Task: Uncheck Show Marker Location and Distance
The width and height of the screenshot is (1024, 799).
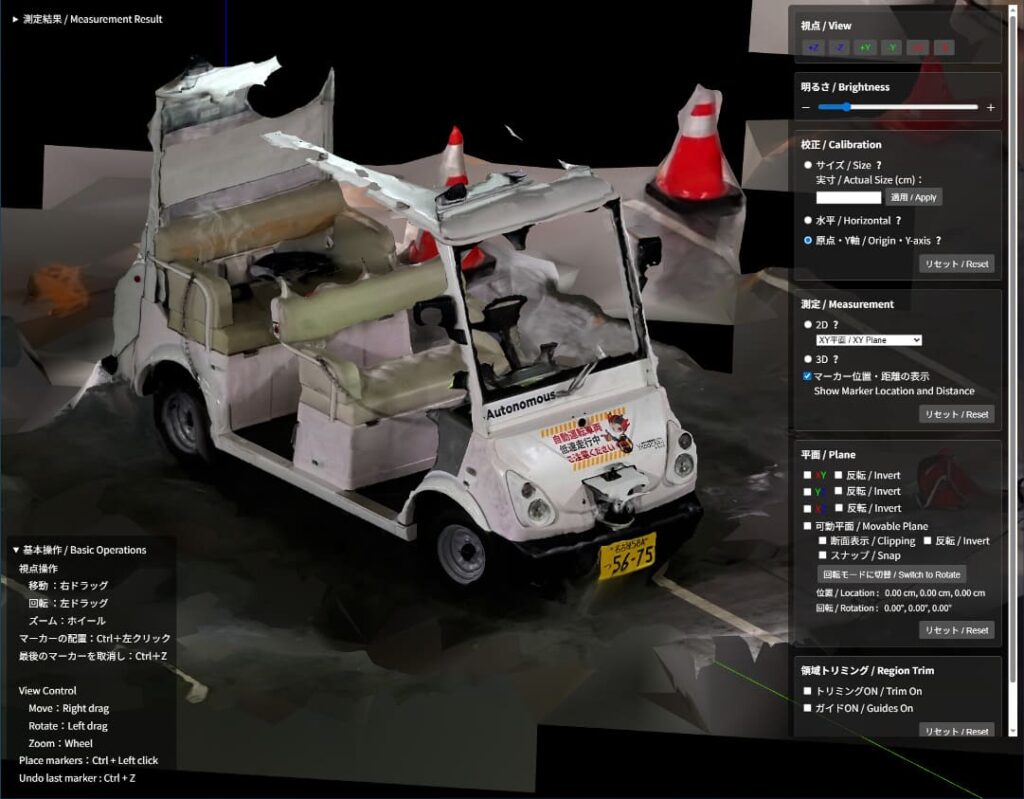Action: click(x=808, y=376)
